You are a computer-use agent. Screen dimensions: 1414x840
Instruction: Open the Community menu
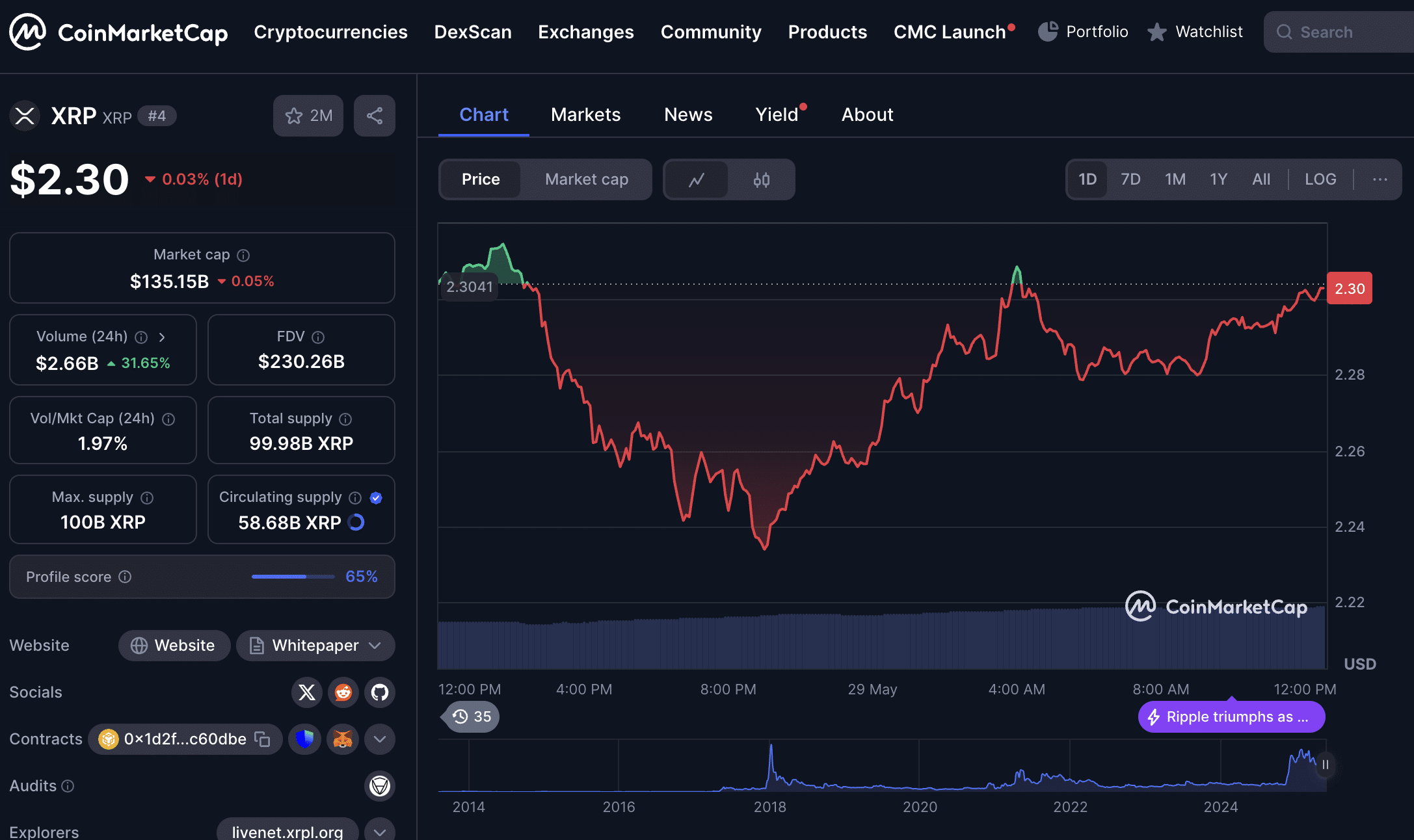click(x=711, y=32)
